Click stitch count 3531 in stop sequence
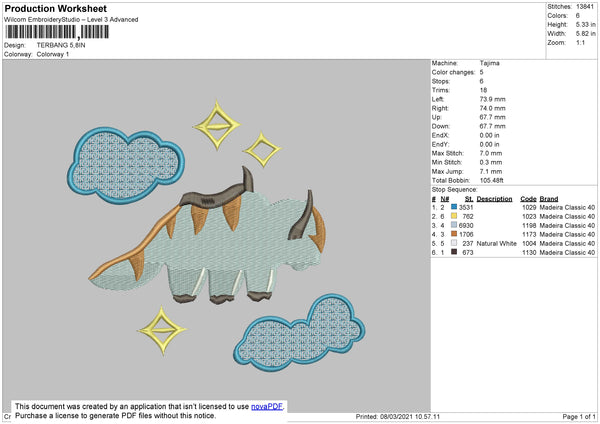 pyautogui.click(x=466, y=207)
